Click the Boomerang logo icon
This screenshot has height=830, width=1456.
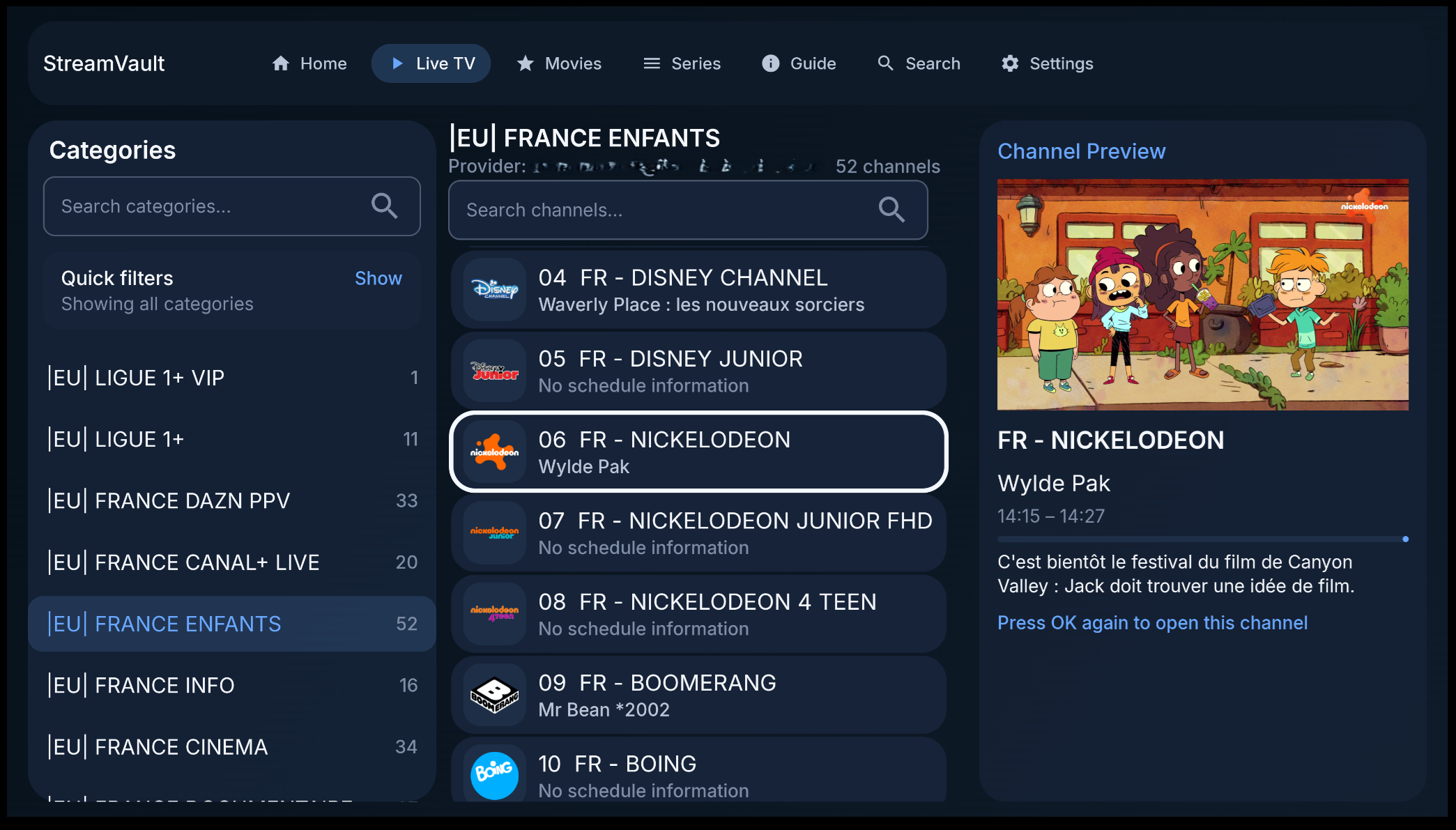(495, 695)
